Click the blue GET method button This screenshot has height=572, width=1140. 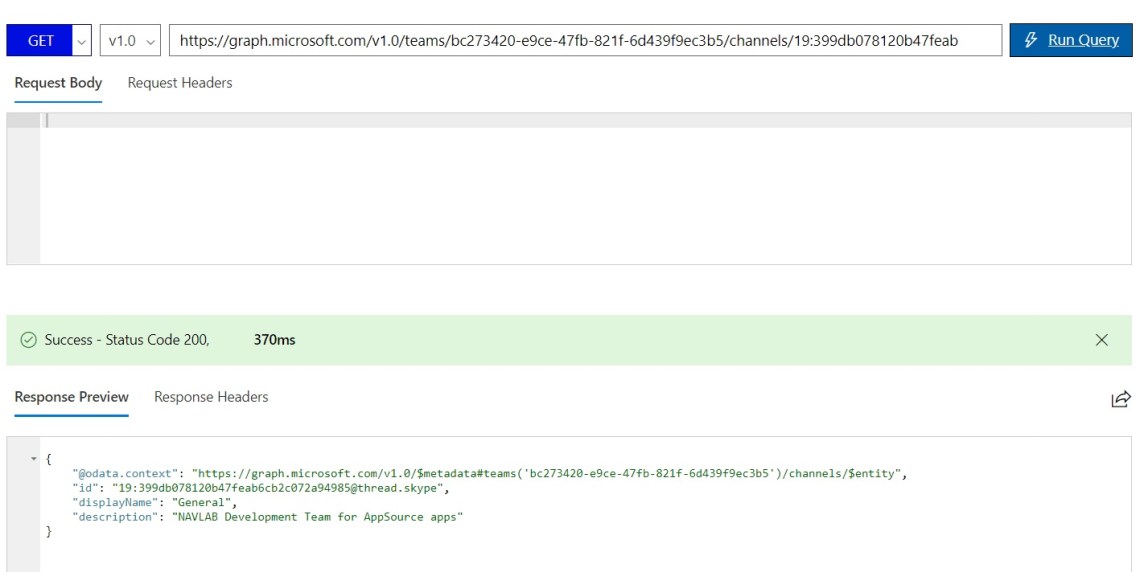click(x=41, y=41)
